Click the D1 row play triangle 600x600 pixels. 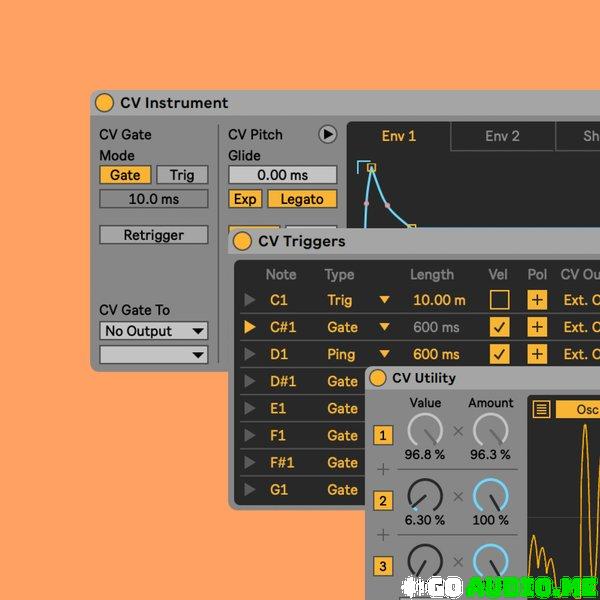(249, 354)
